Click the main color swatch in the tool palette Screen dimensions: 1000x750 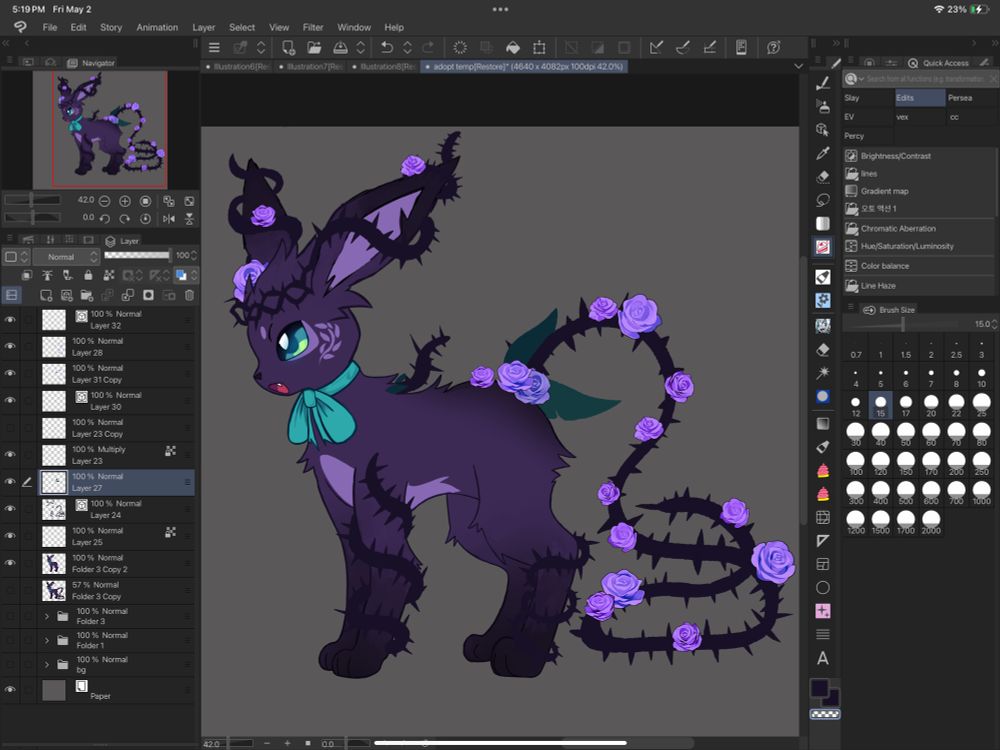pos(820,688)
